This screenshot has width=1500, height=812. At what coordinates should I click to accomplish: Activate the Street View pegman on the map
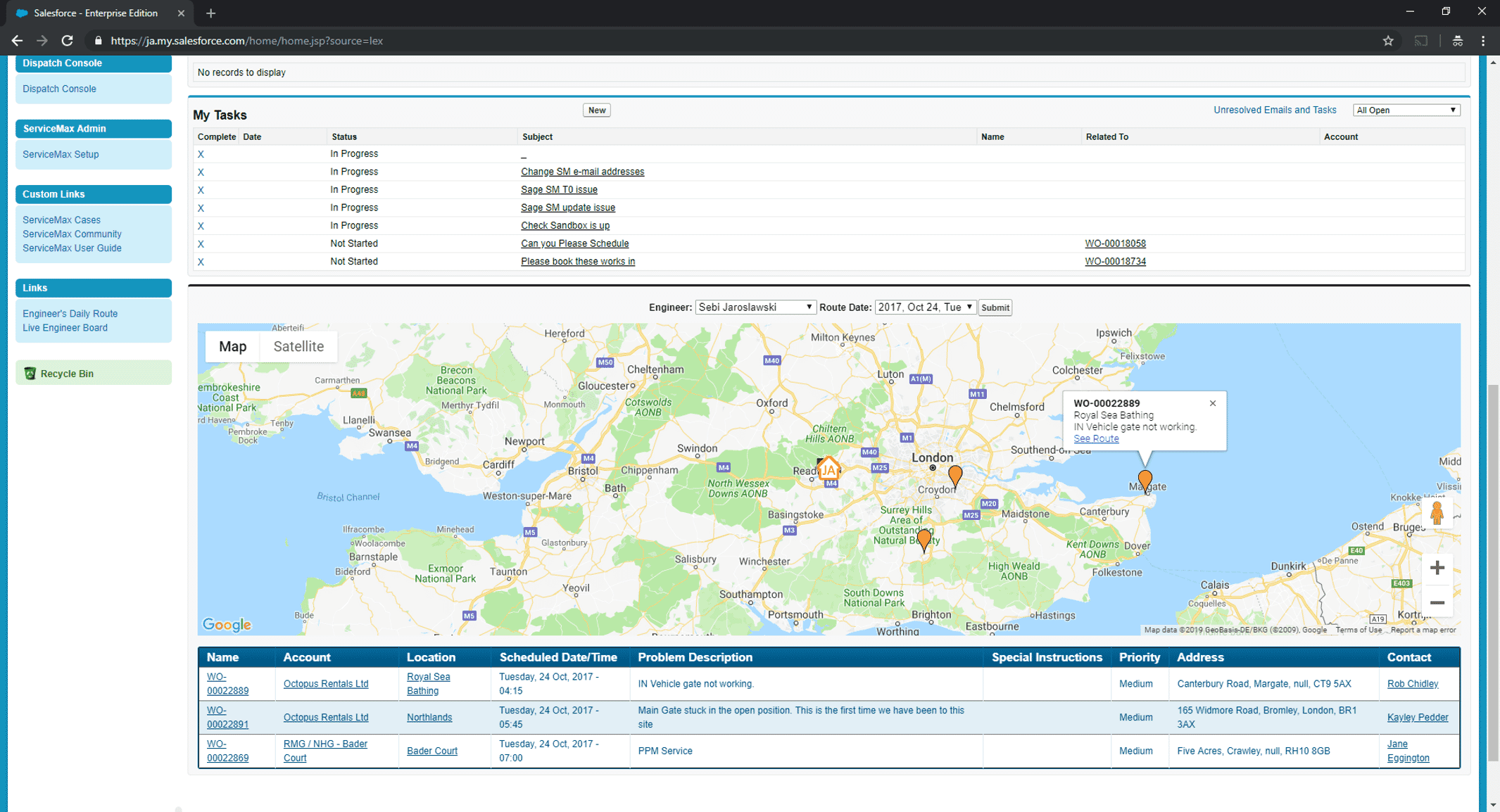[x=1436, y=512]
